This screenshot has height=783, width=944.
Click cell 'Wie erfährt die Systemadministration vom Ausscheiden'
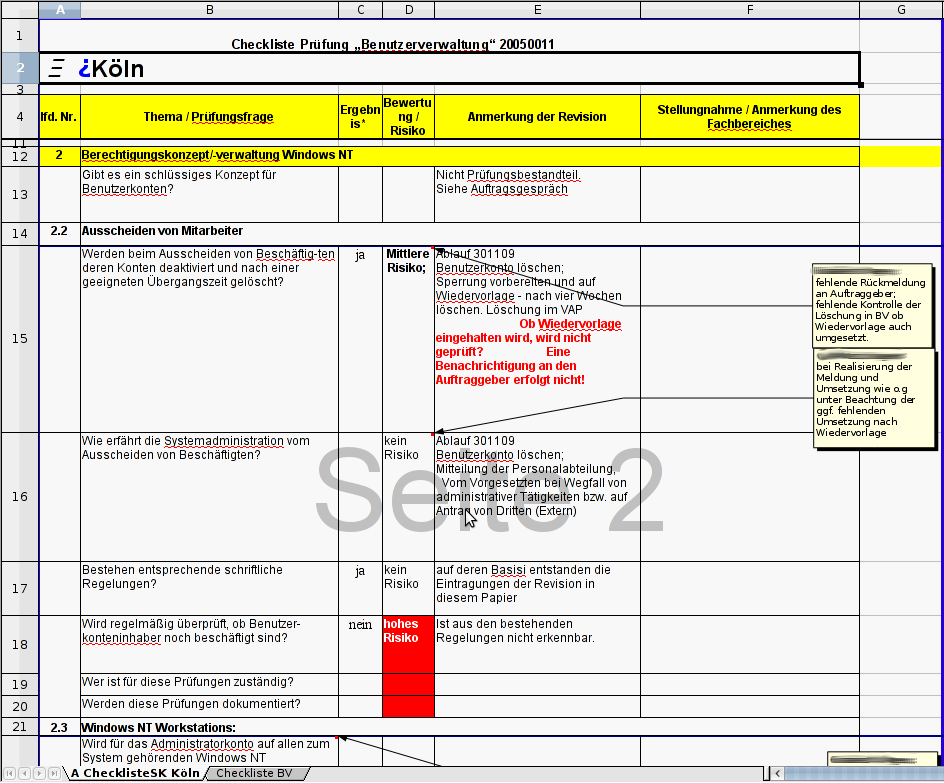coord(210,497)
